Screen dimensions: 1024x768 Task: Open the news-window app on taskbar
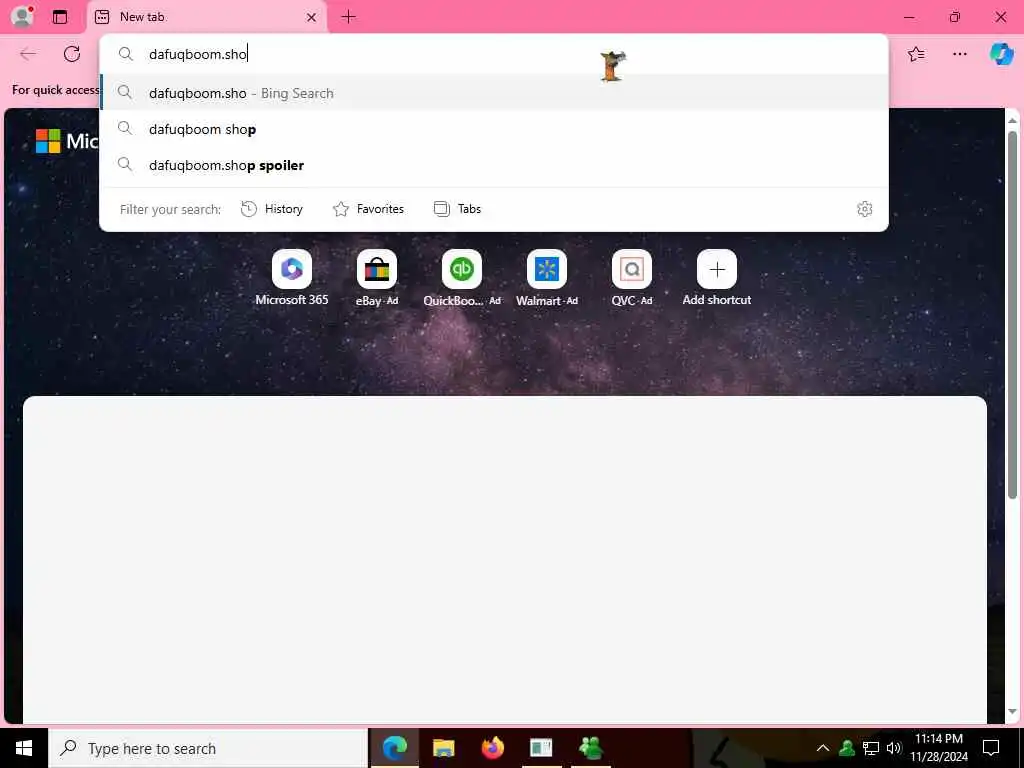click(541, 748)
